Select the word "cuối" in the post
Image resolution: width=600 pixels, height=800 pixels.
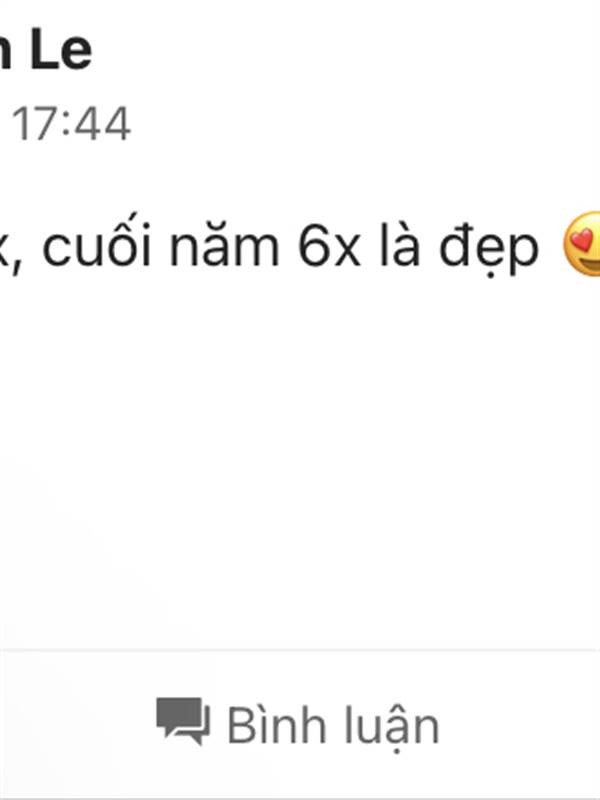point(97,243)
